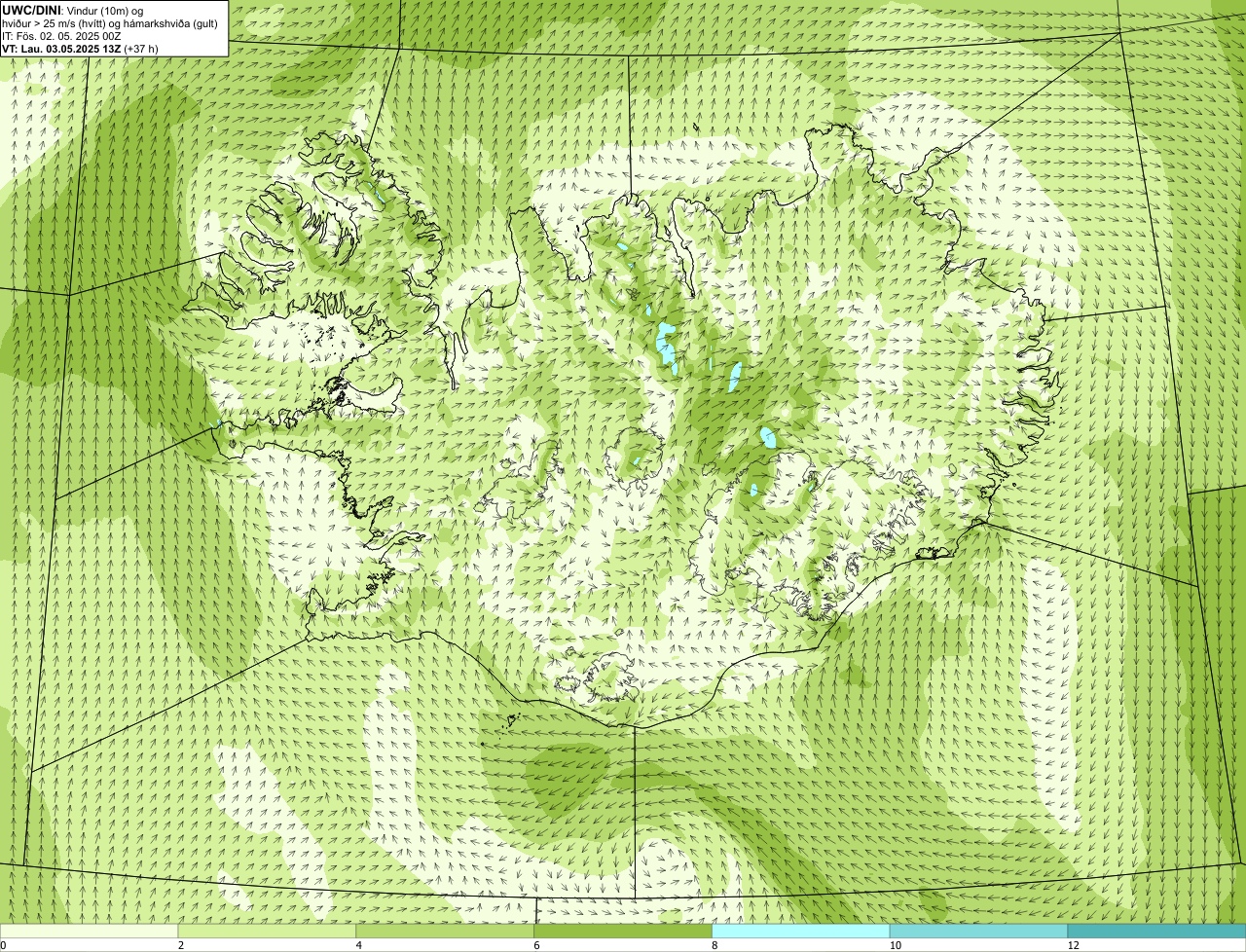This screenshot has width=1246, height=952.
Task: Click the '6' scale label
Action: [x=536, y=945]
